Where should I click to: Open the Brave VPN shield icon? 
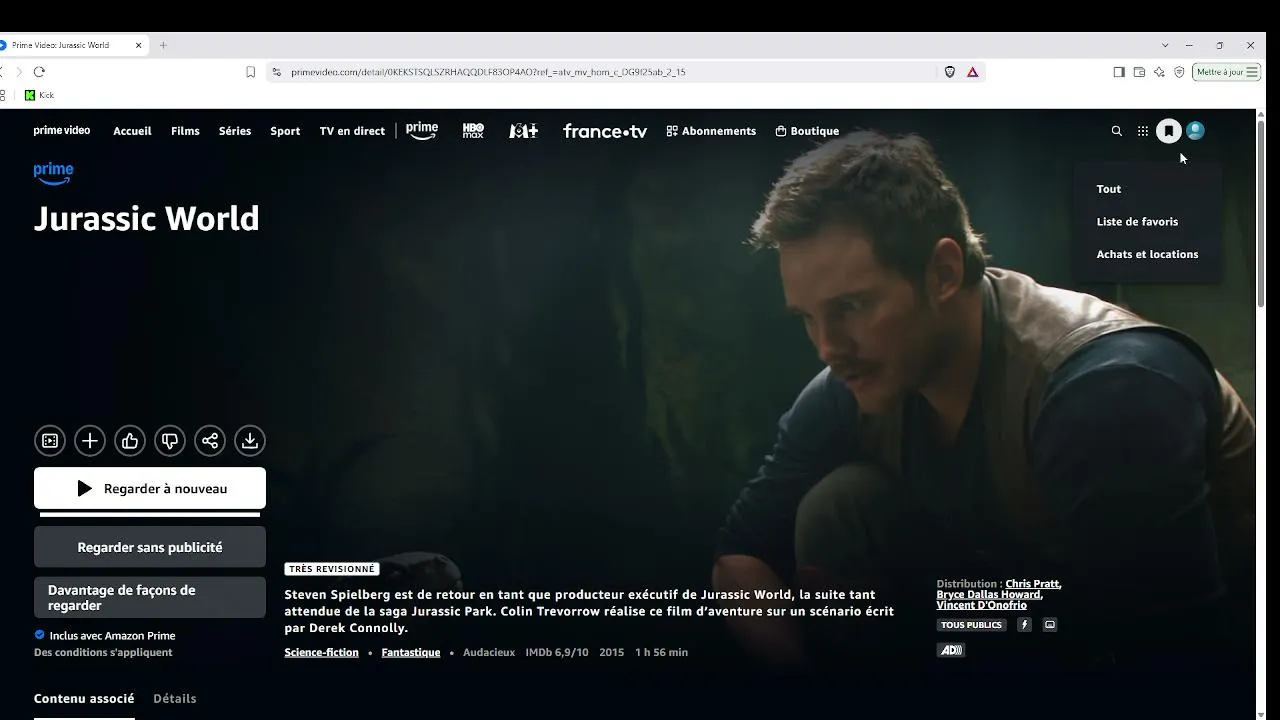(1179, 72)
